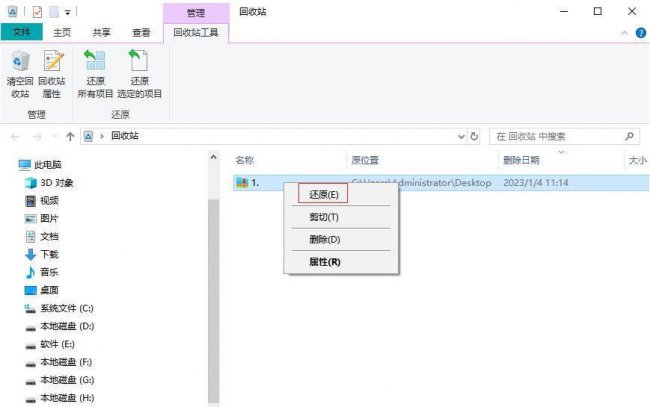Open the blue help question mark
Image resolution: width=650 pixels, height=407 pixels.
coord(640,33)
